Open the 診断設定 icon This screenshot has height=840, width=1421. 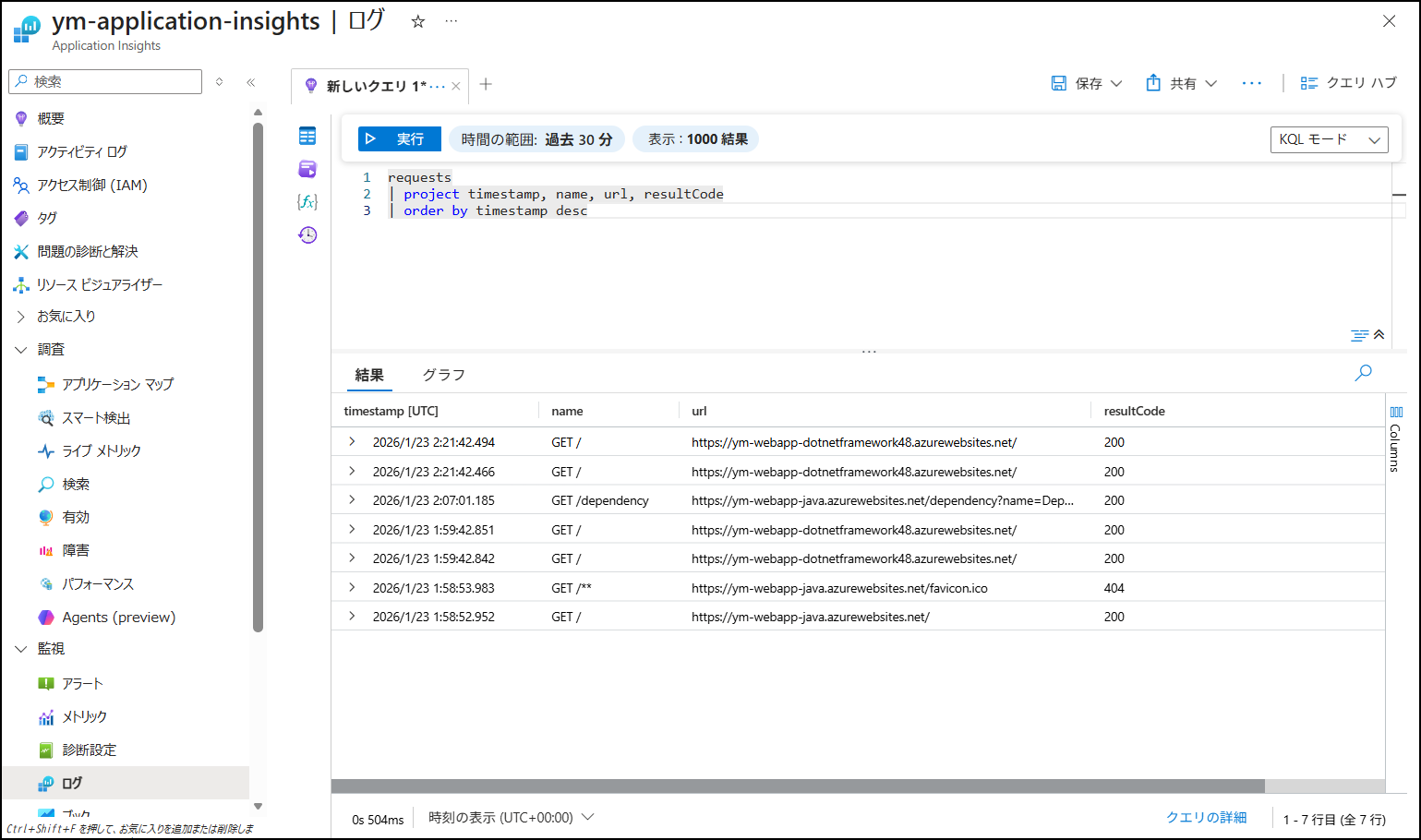[x=46, y=750]
